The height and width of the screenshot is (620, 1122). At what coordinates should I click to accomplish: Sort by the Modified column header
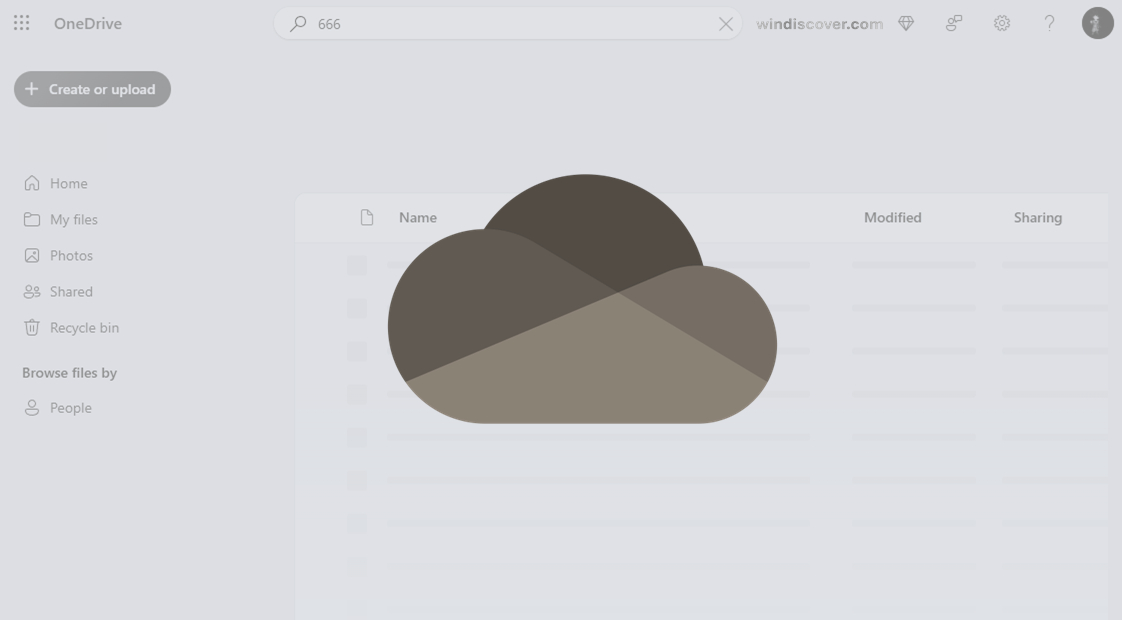(892, 218)
